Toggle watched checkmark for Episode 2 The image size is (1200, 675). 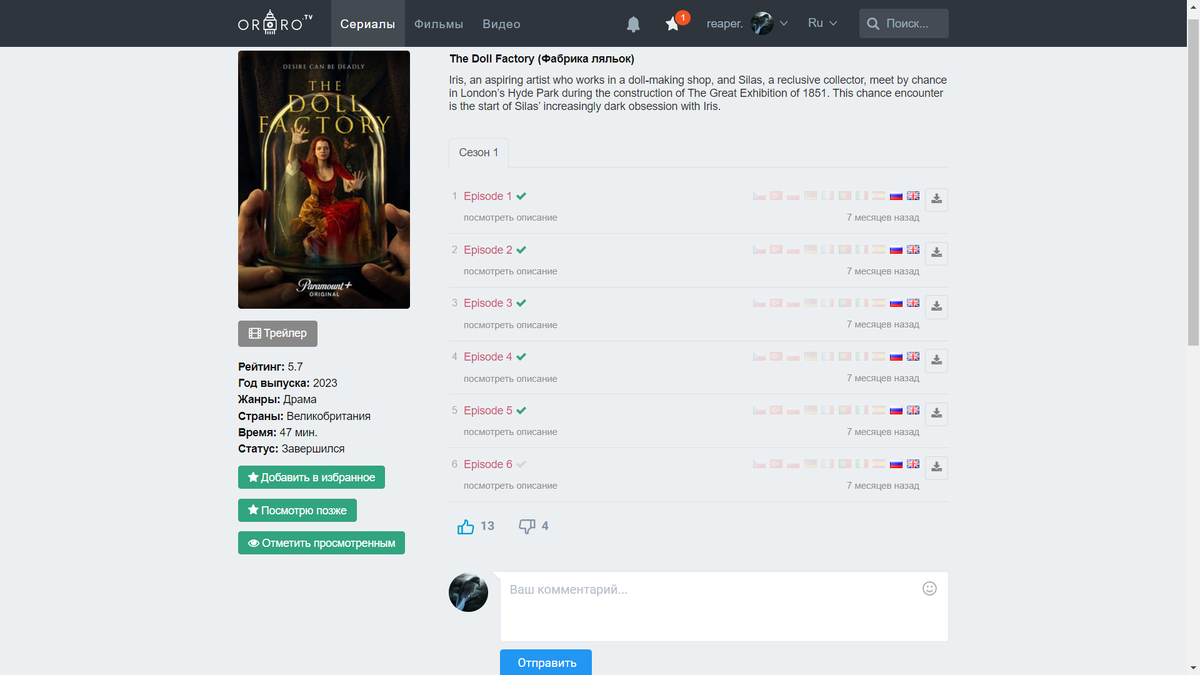(521, 249)
